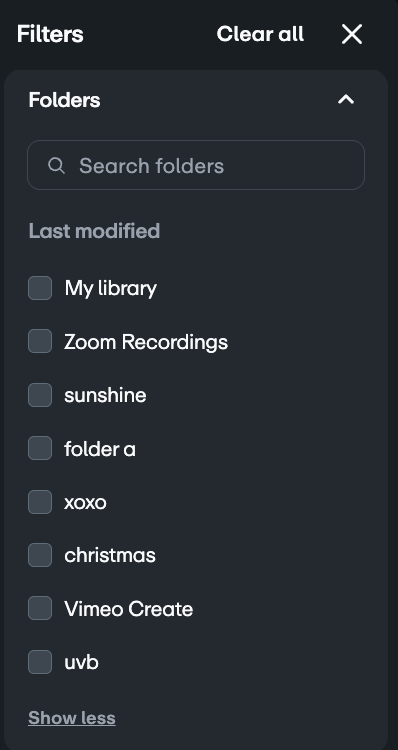Collapse the Folders section using the chevron
Viewport: 398px width, 750px height.
click(346, 99)
